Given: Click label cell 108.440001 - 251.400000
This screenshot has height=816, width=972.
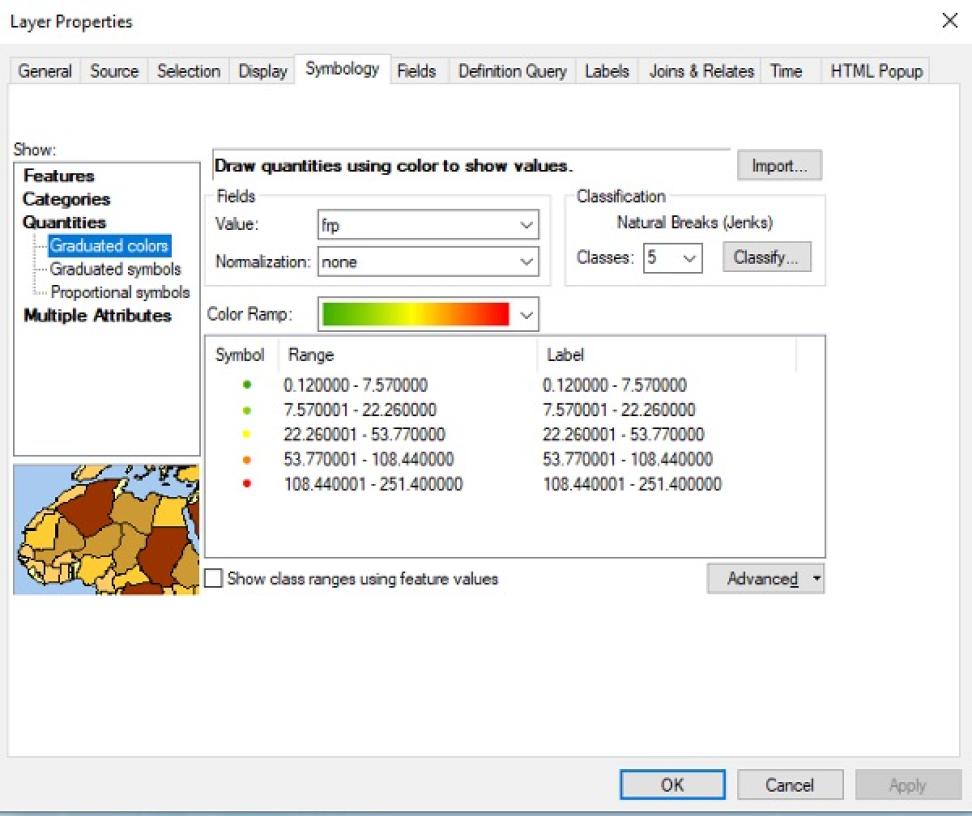Looking at the screenshot, I should (632, 484).
